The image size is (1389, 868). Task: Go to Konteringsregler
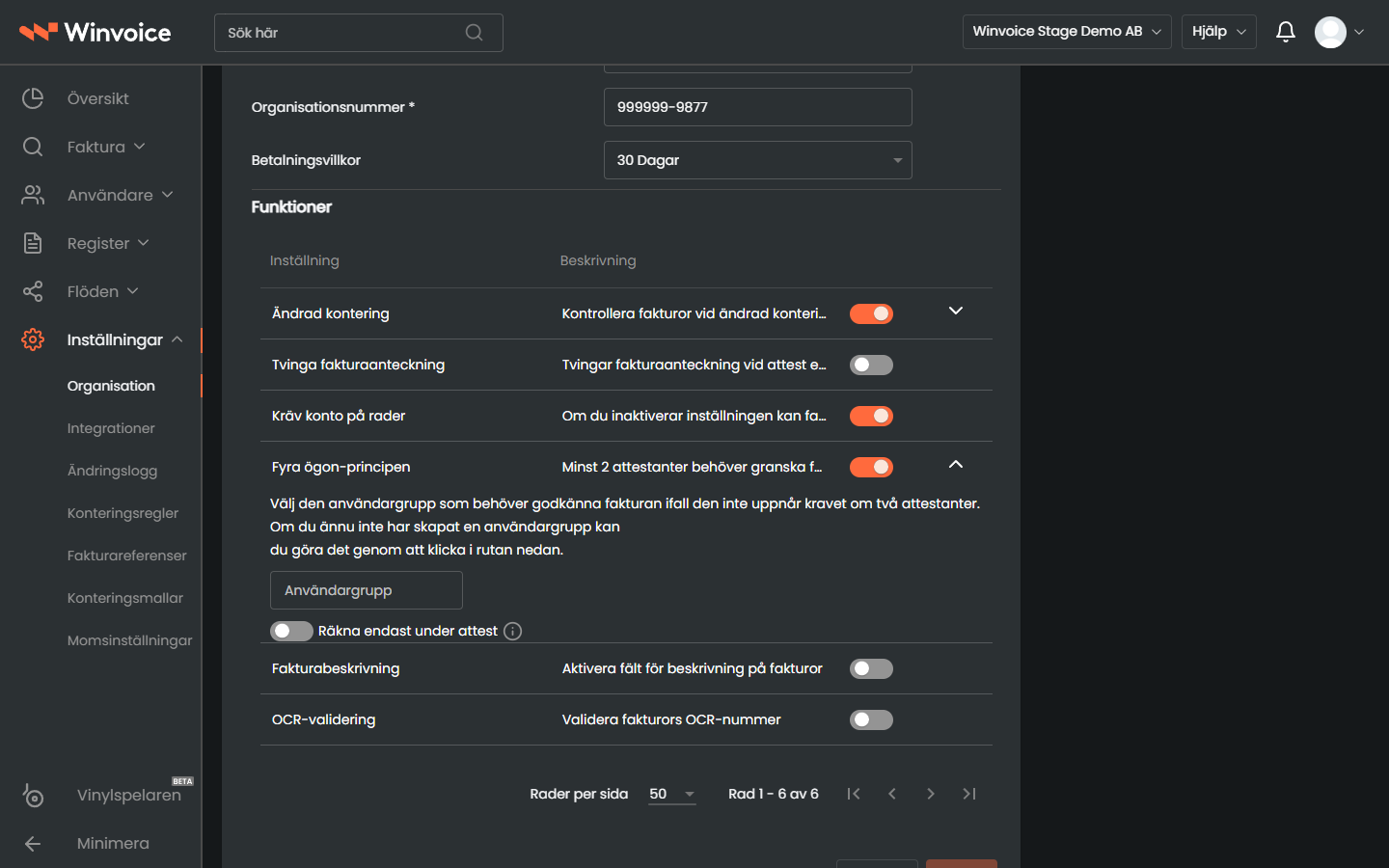(x=123, y=513)
